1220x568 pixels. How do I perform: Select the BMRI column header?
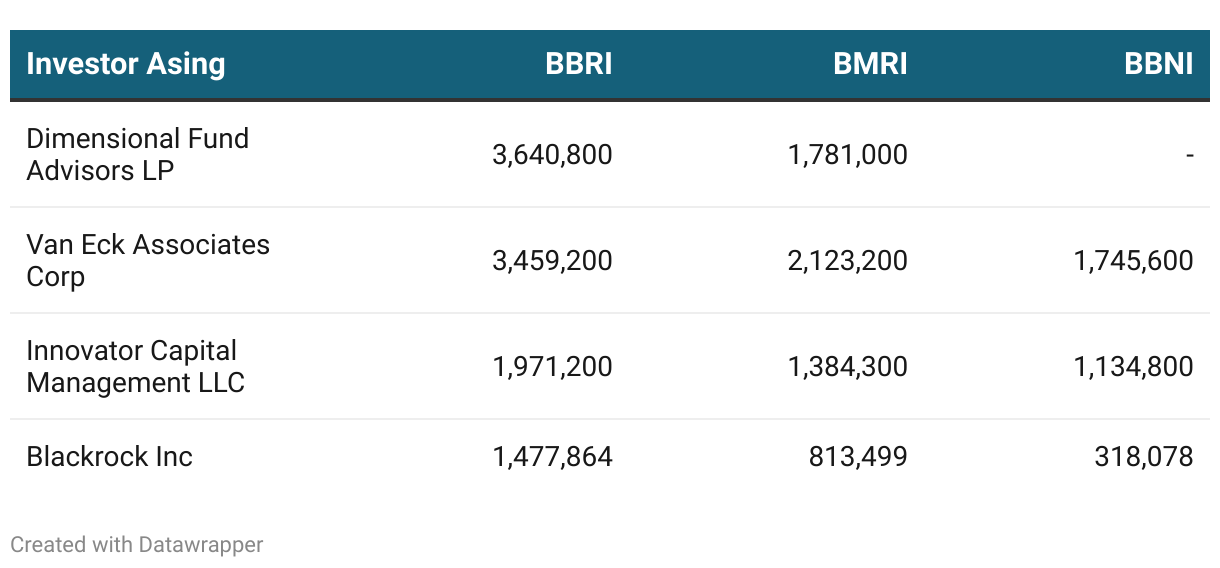click(x=870, y=64)
